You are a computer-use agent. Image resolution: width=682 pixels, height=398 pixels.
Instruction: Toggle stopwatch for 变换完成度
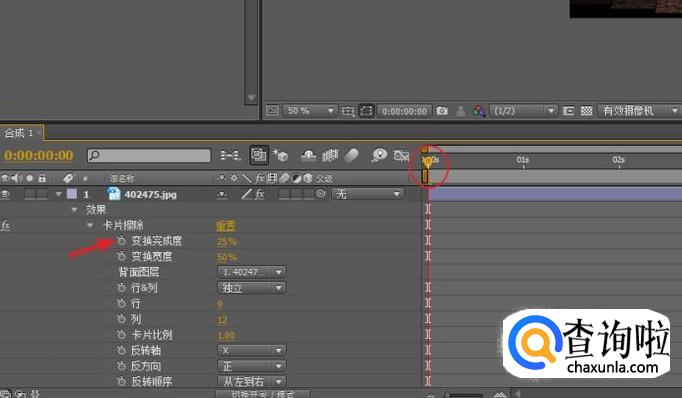tap(121, 241)
